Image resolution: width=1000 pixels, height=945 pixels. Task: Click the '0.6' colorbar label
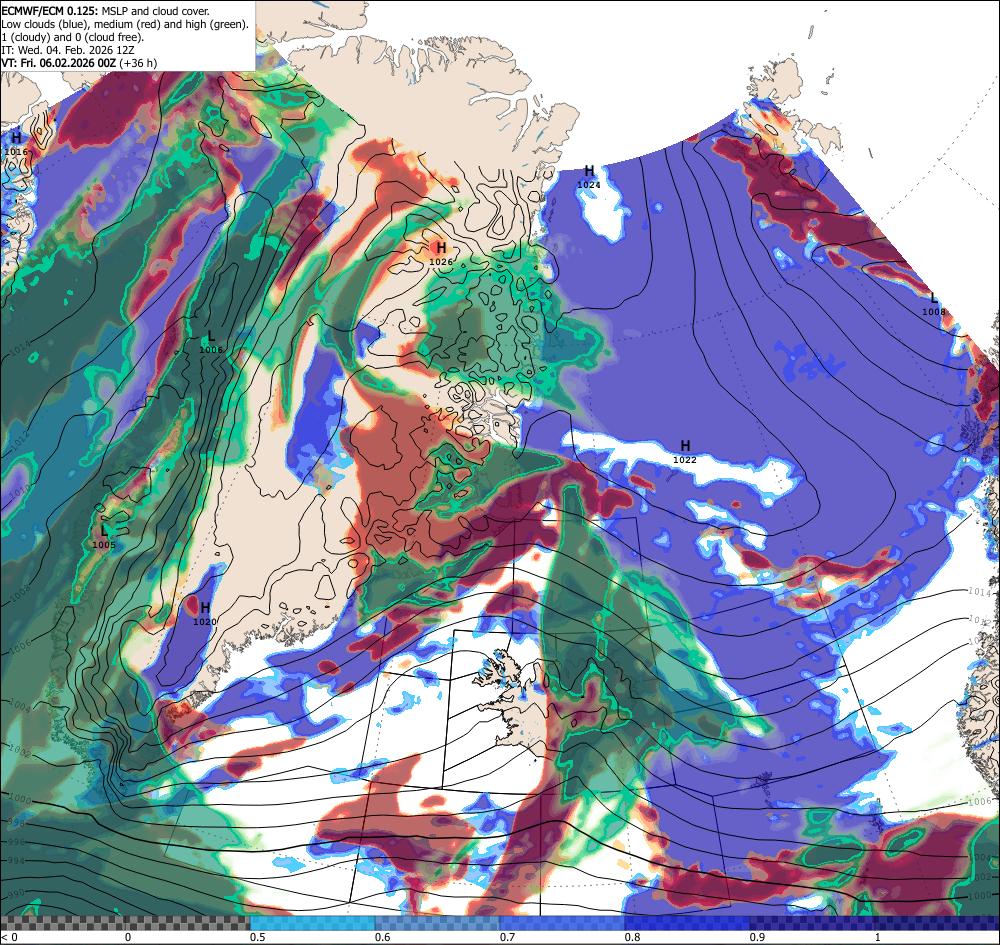tap(383, 937)
